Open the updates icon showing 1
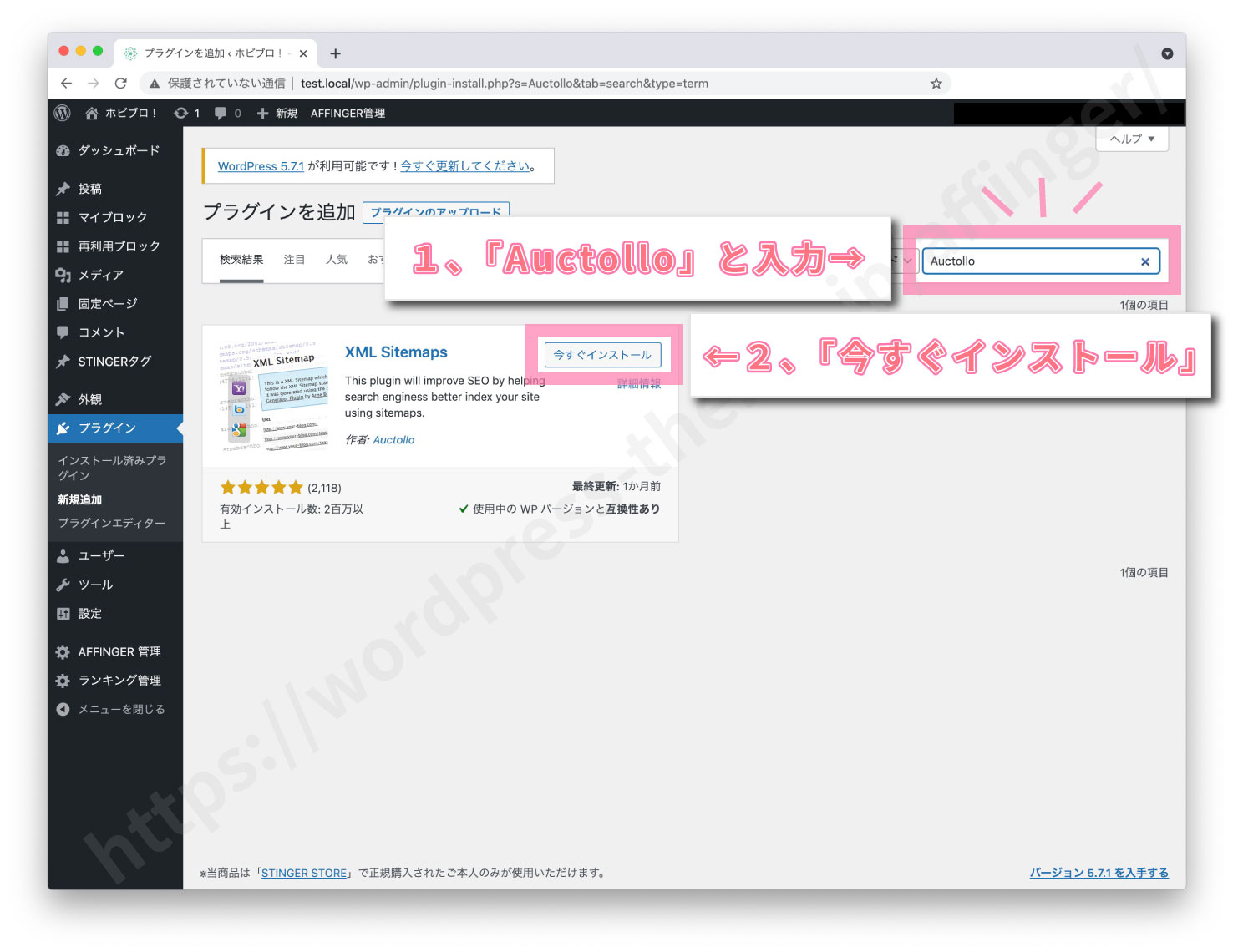 [x=186, y=113]
